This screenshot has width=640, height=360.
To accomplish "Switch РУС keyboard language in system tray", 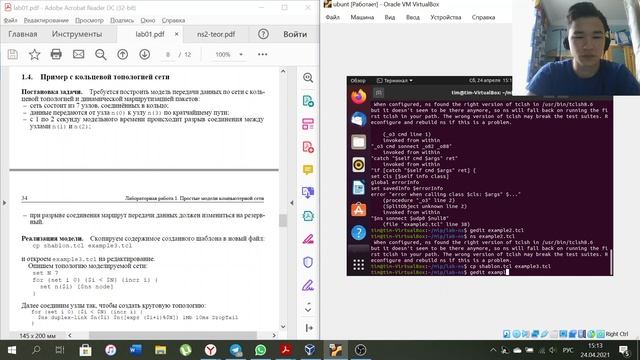I will (568, 350).
